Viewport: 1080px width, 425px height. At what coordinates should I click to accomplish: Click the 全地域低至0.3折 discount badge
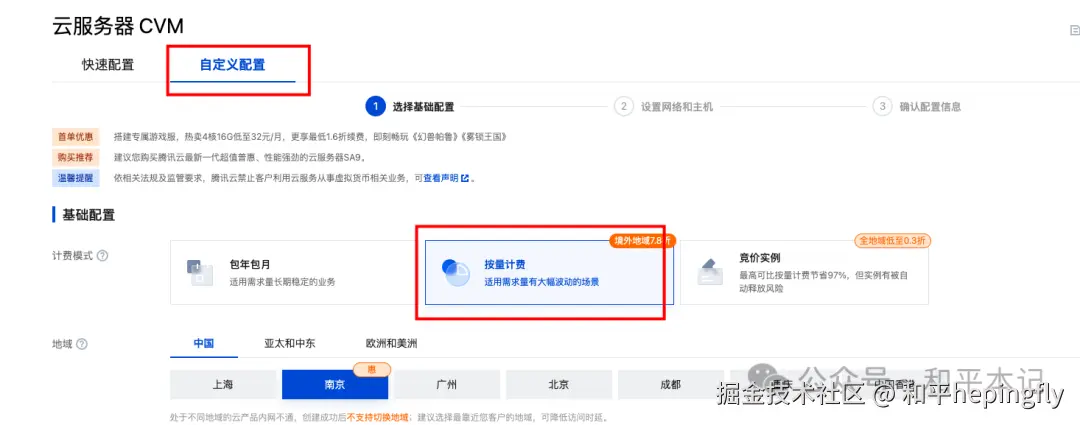pos(893,240)
